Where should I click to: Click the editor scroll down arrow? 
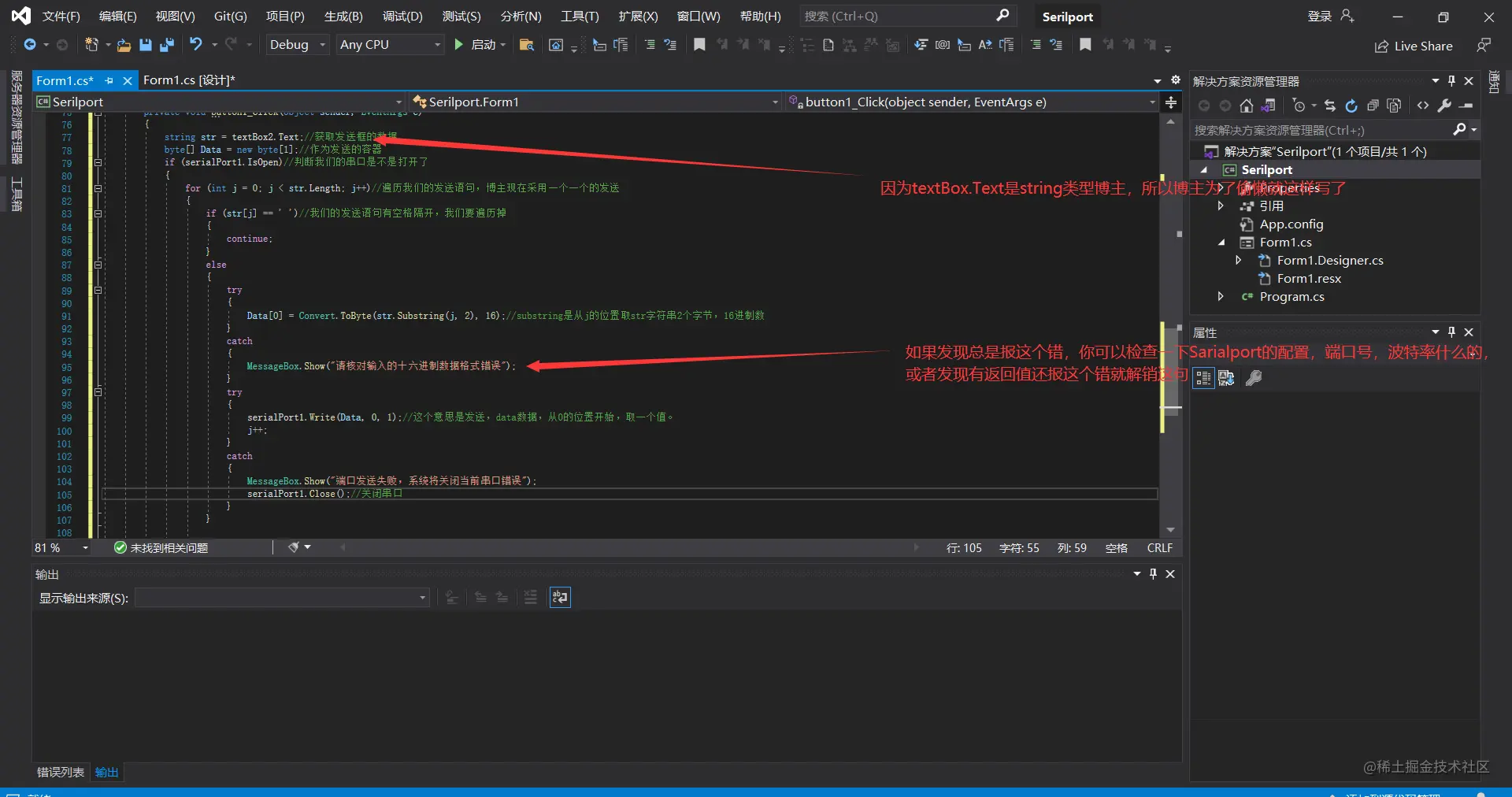tap(1170, 530)
